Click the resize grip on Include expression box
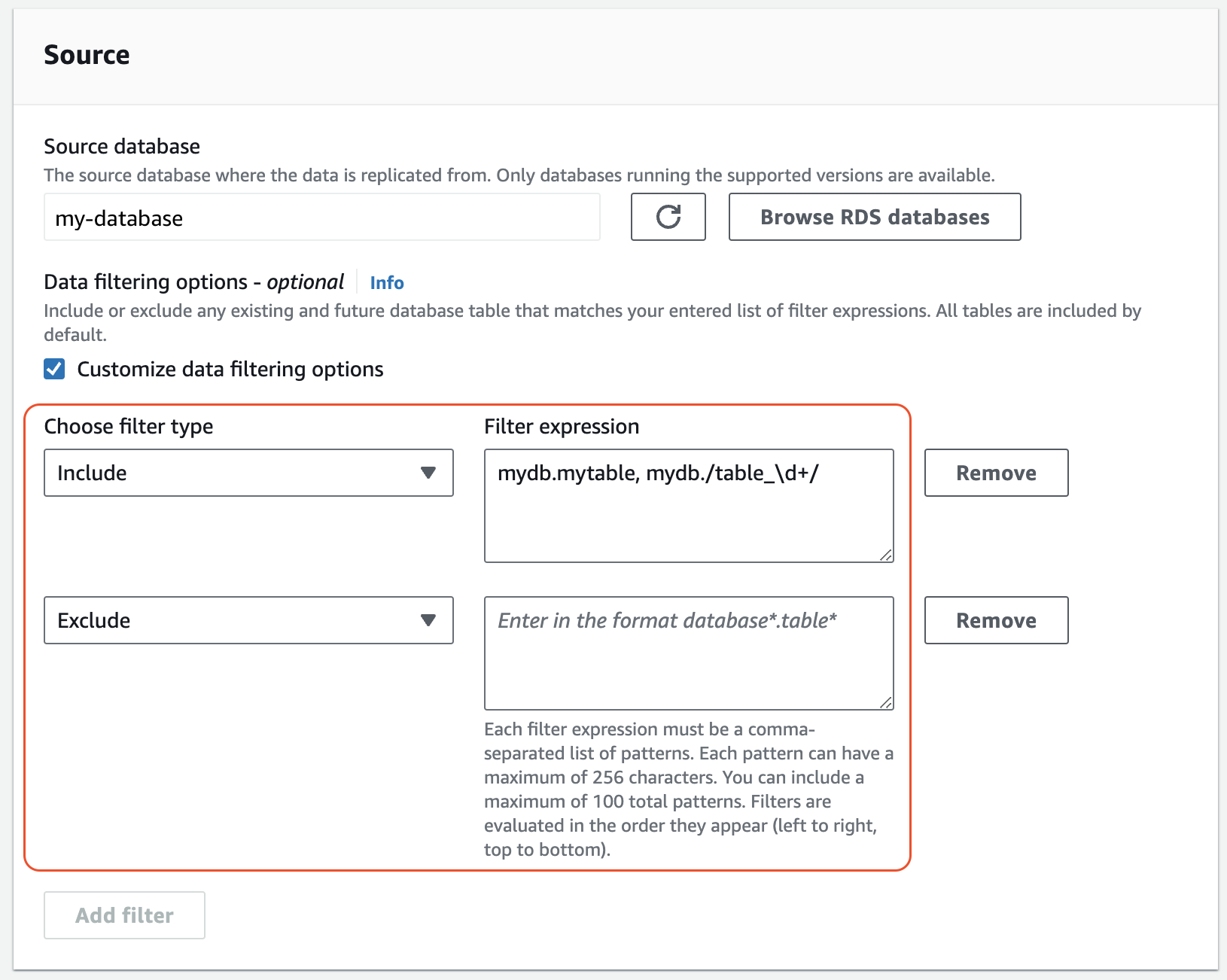The width and height of the screenshot is (1227, 980). pyautogui.click(x=887, y=555)
